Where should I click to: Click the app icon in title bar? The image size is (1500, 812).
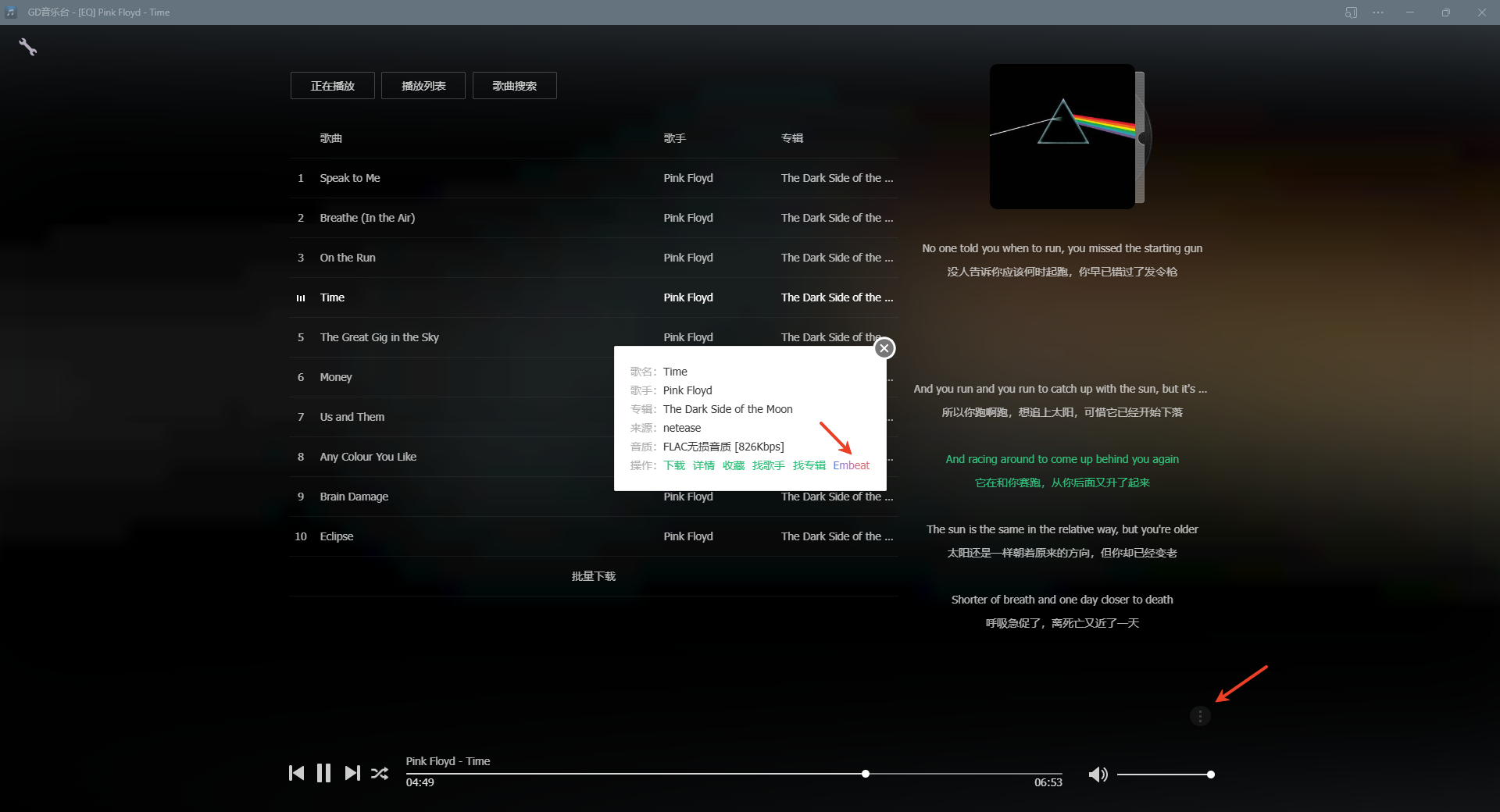11,12
